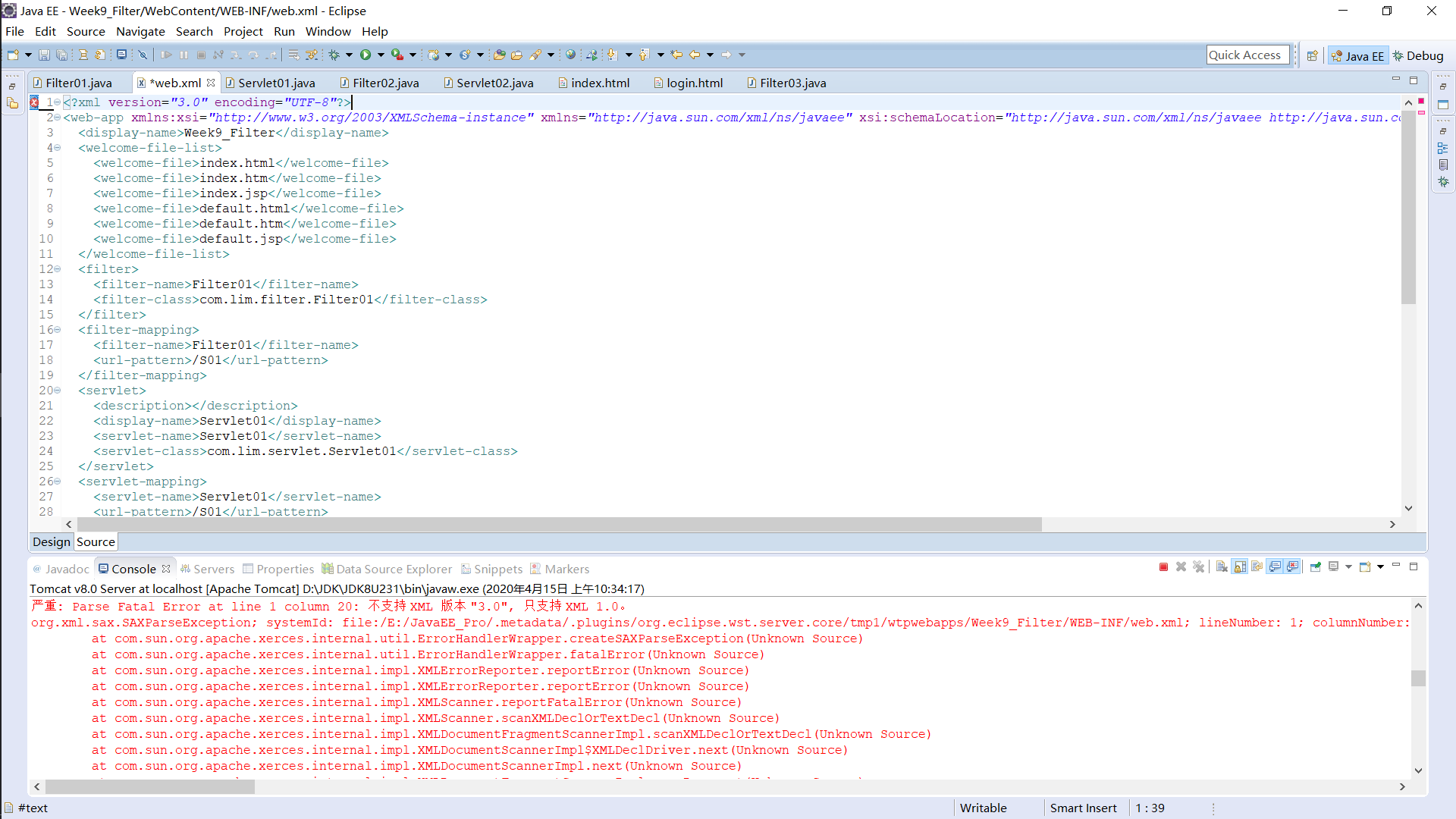Open the New wizard dropdown arrow

point(28,55)
